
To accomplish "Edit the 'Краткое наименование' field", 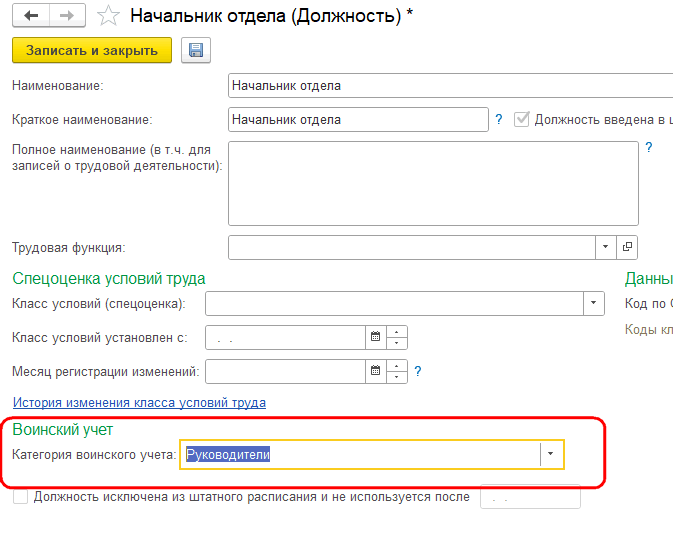I will [x=358, y=119].
